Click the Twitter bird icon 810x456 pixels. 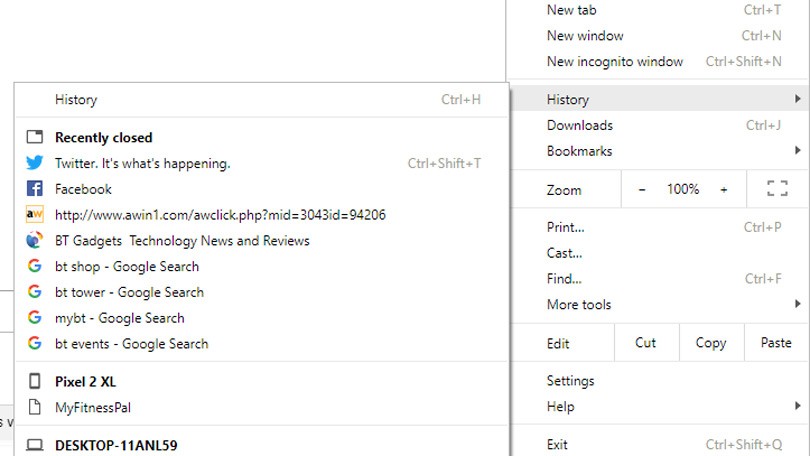pos(35,163)
